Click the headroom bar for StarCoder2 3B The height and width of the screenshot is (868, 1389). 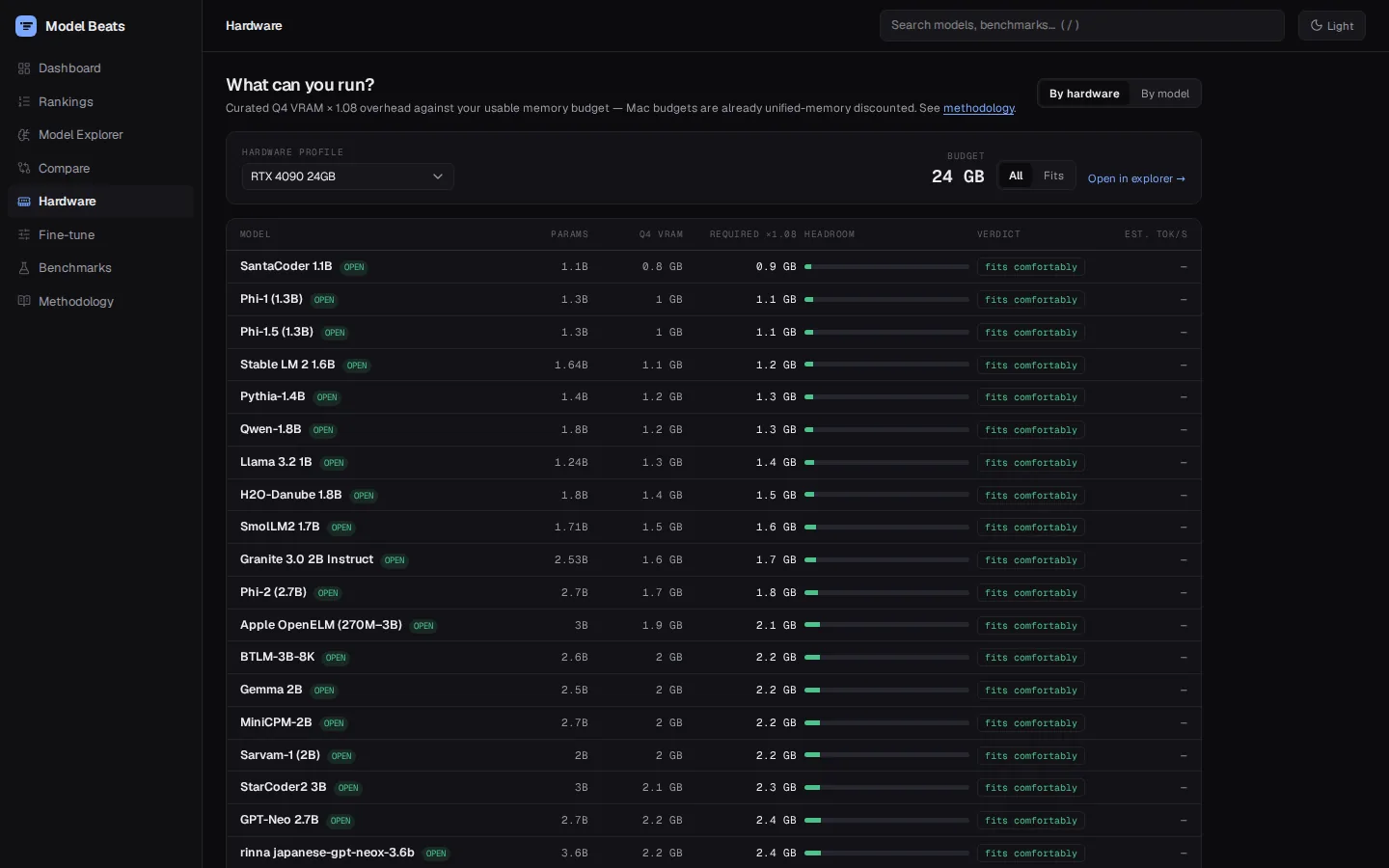[x=886, y=788]
